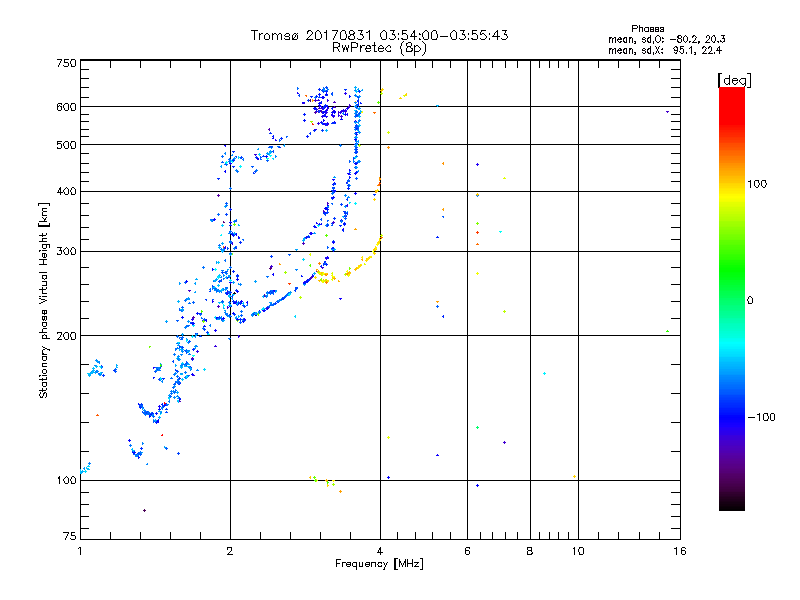Click the x-axis label '4'
Screen dimensions: 800x600
coord(380,551)
